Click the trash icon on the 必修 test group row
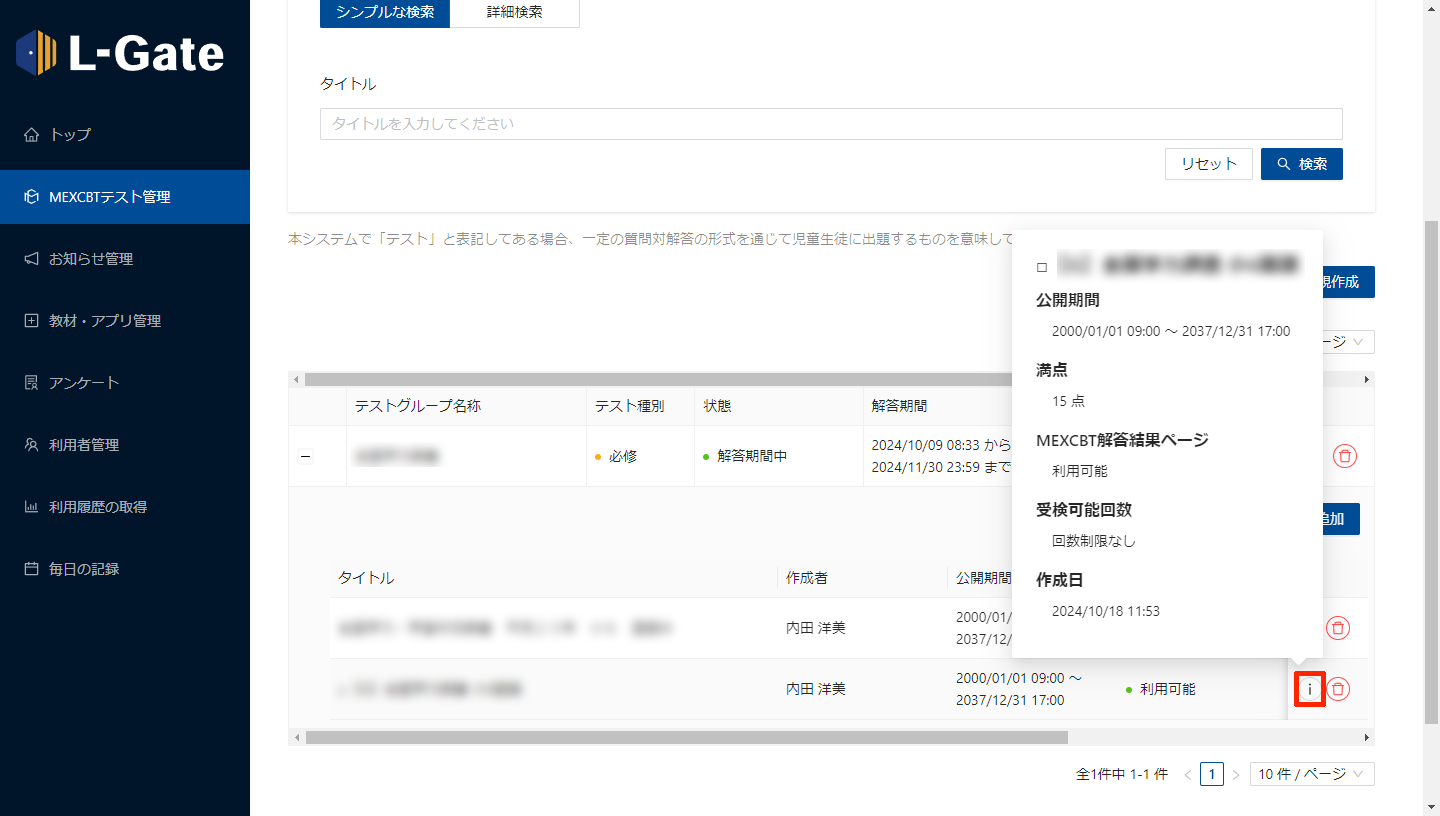The width and height of the screenshot is (1440, 816). [1345, 456]
